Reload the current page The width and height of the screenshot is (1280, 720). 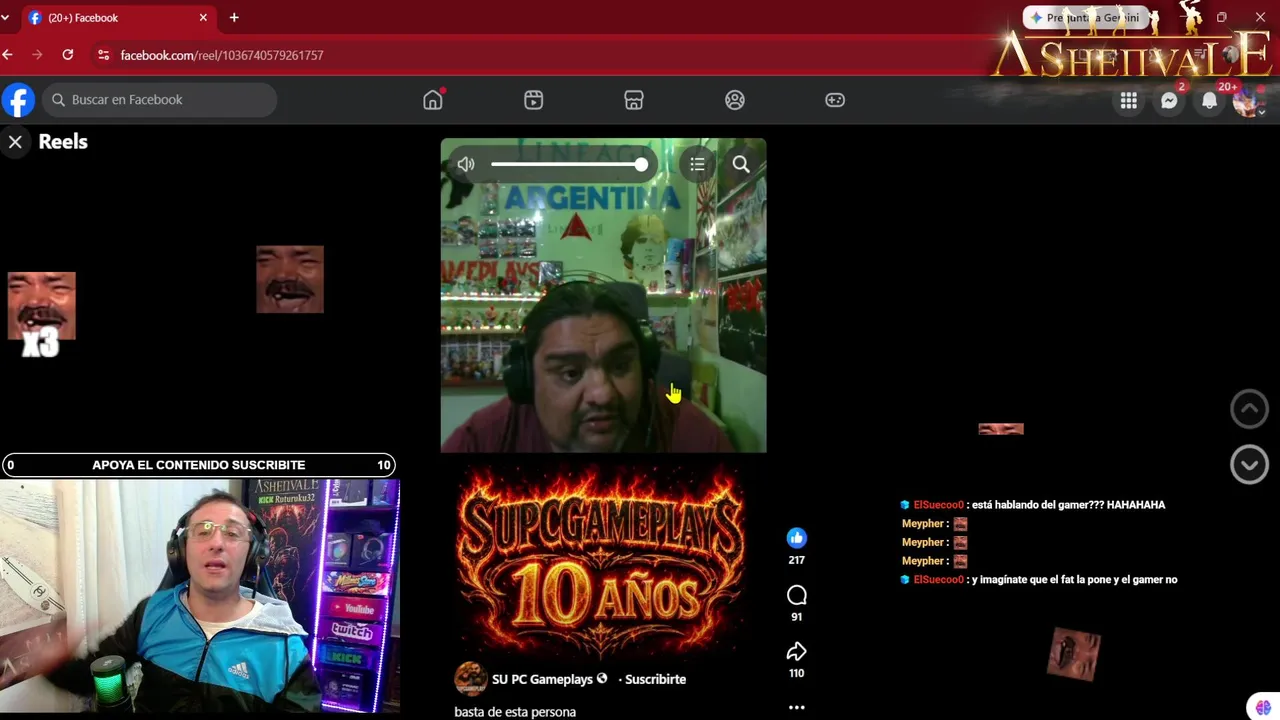click(x=68, y=55)
